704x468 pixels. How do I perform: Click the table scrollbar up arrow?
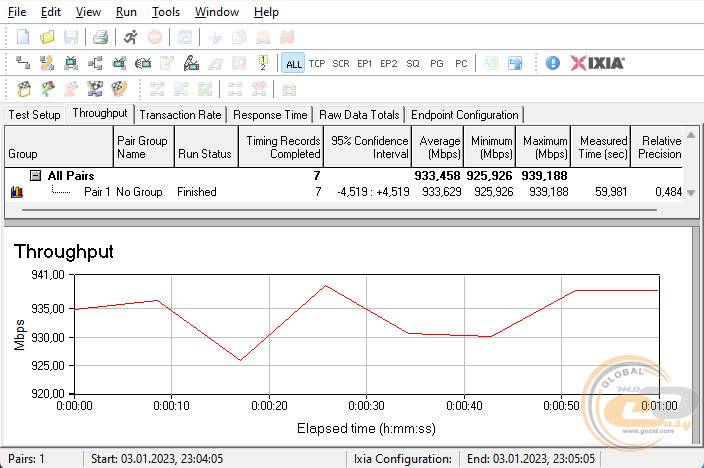point(691,135)
